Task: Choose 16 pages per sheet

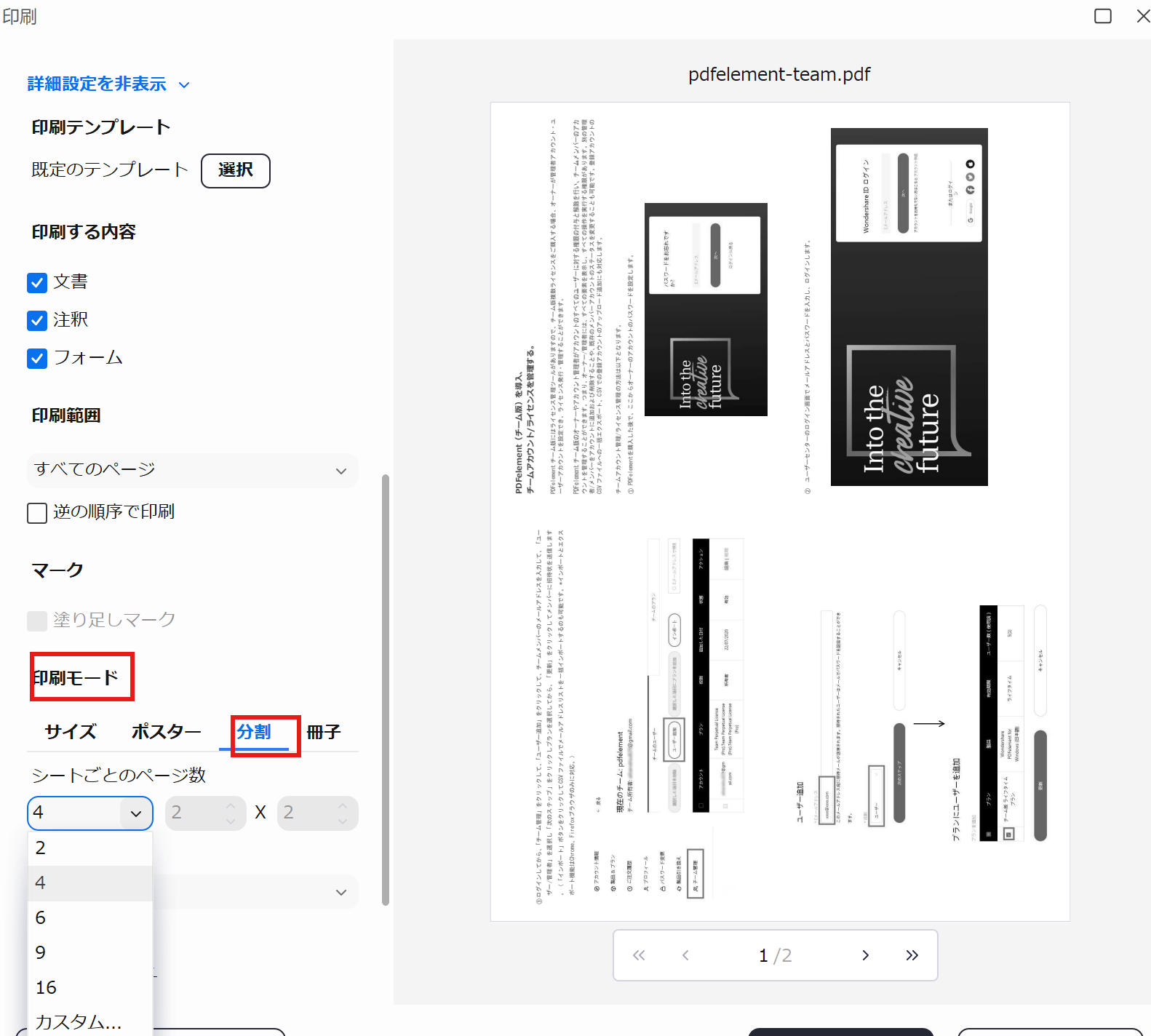Action: pyautogui.click(x=90, y=988)
